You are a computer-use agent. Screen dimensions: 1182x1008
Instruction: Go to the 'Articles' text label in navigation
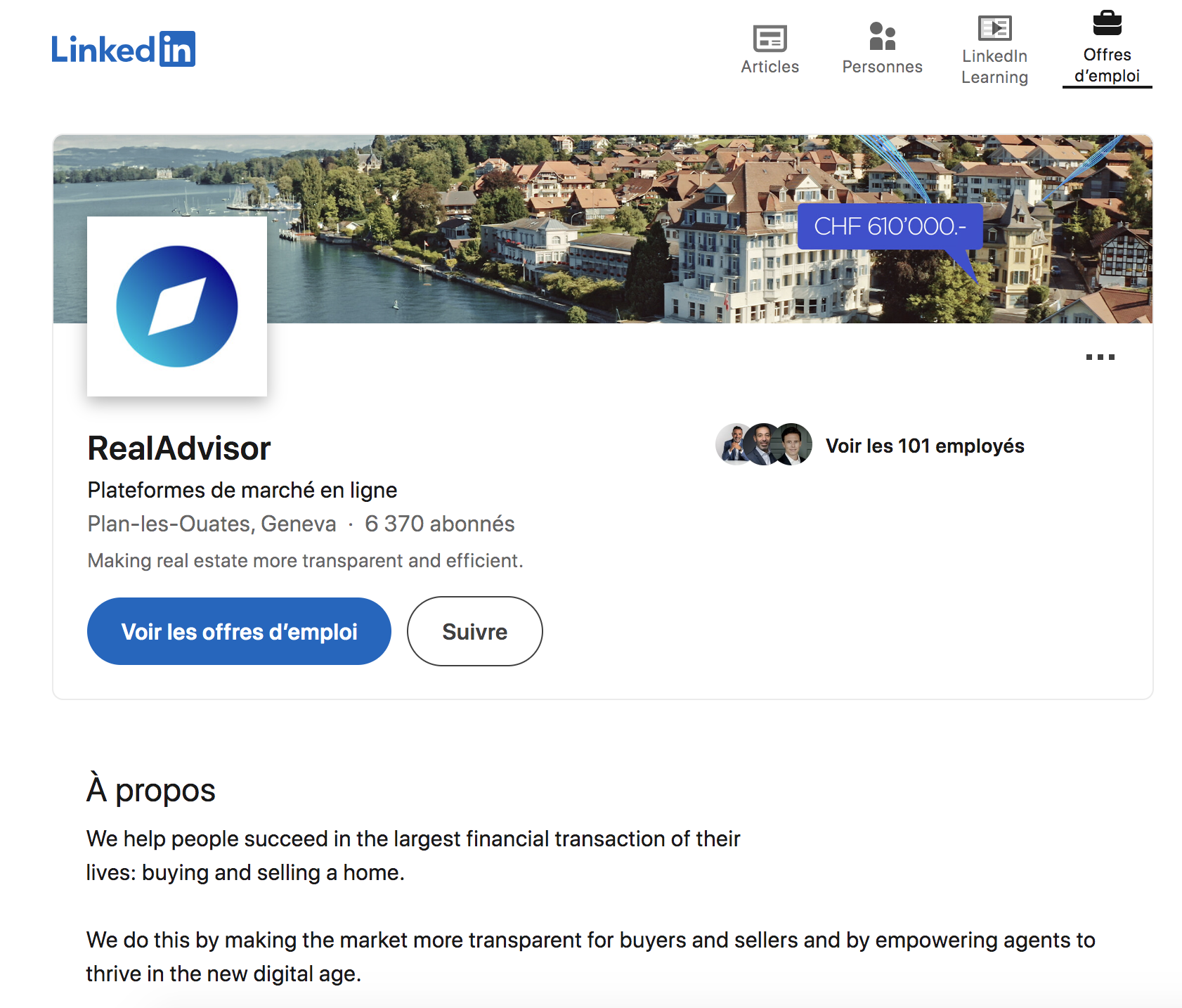point(769,67)
